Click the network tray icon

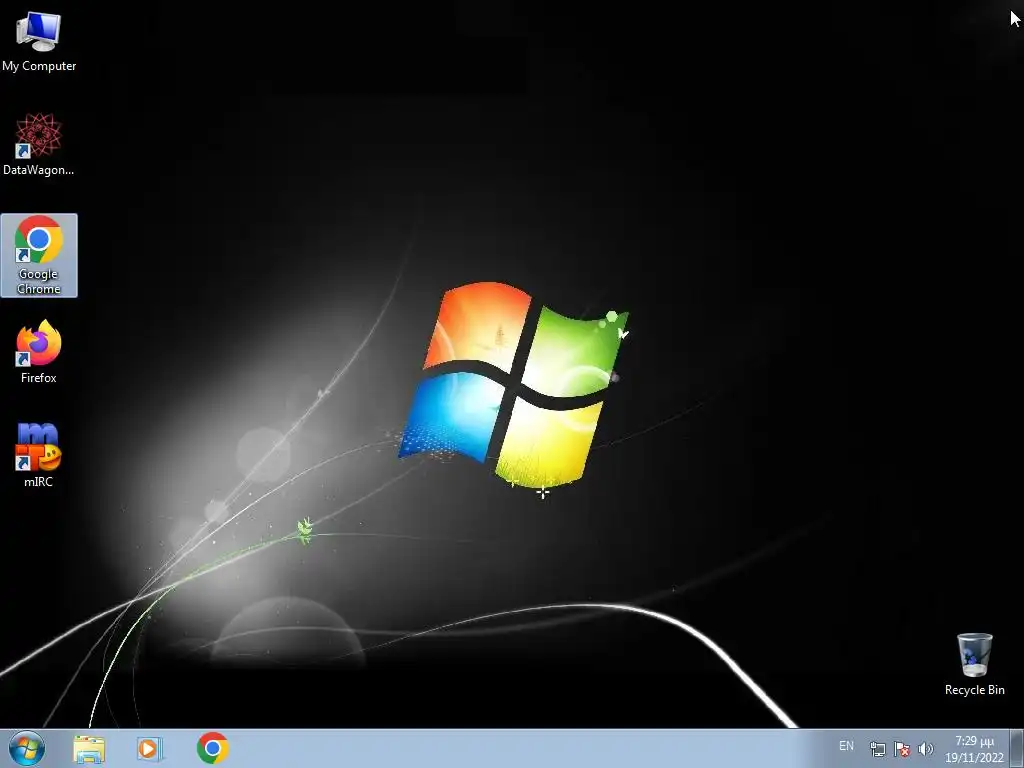[878, 749]
